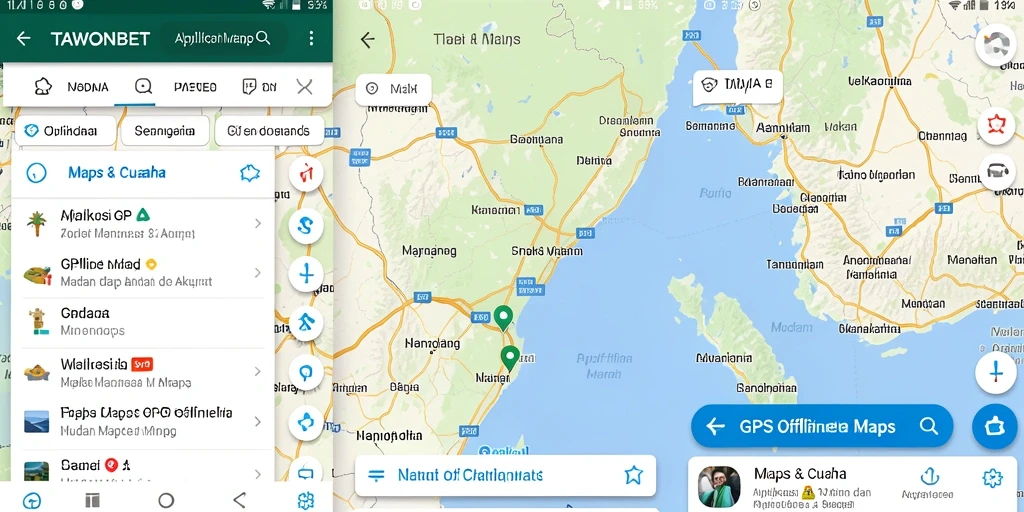The height and width of the screenshot is (512, 1024).
Task: Click the bottom navigation compass icon
Action: [x=31, y=501]
